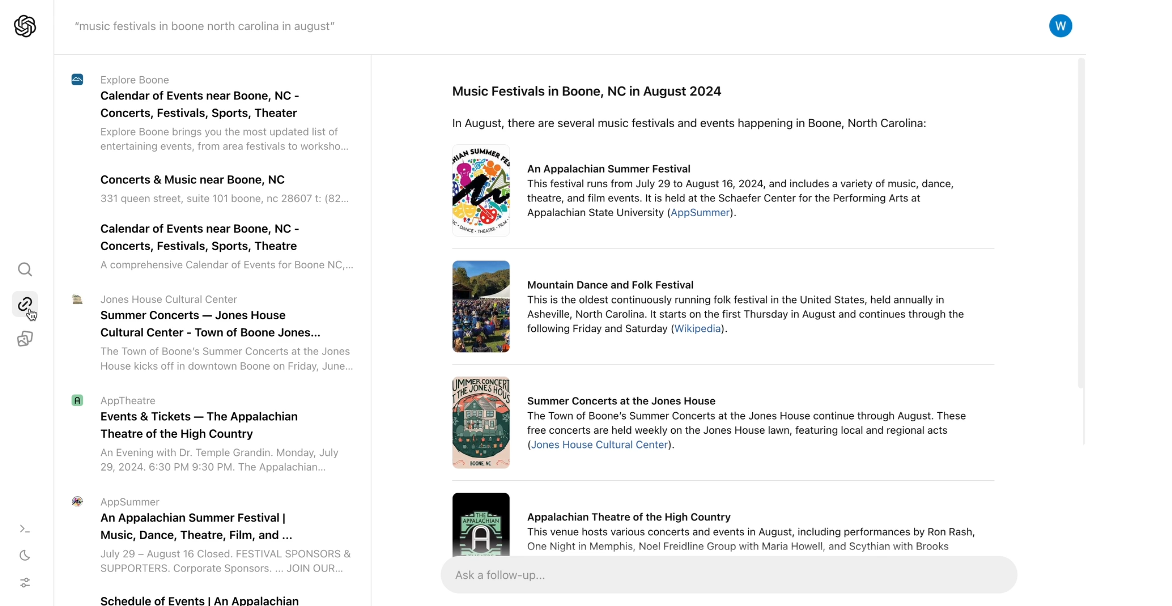Image resolution: width=1172 pixels, height=606 pixels.
Task: Follow the Wikipedia citation link
Action: (698, 328)
